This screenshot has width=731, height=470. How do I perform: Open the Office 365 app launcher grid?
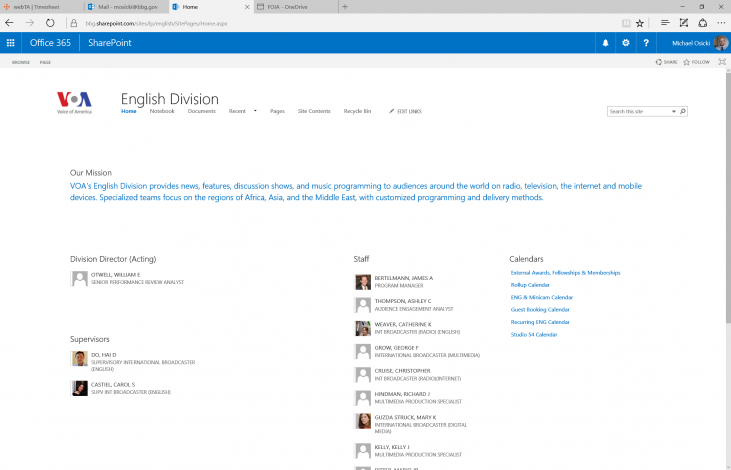pyautogui.click(x=10, y=43)
